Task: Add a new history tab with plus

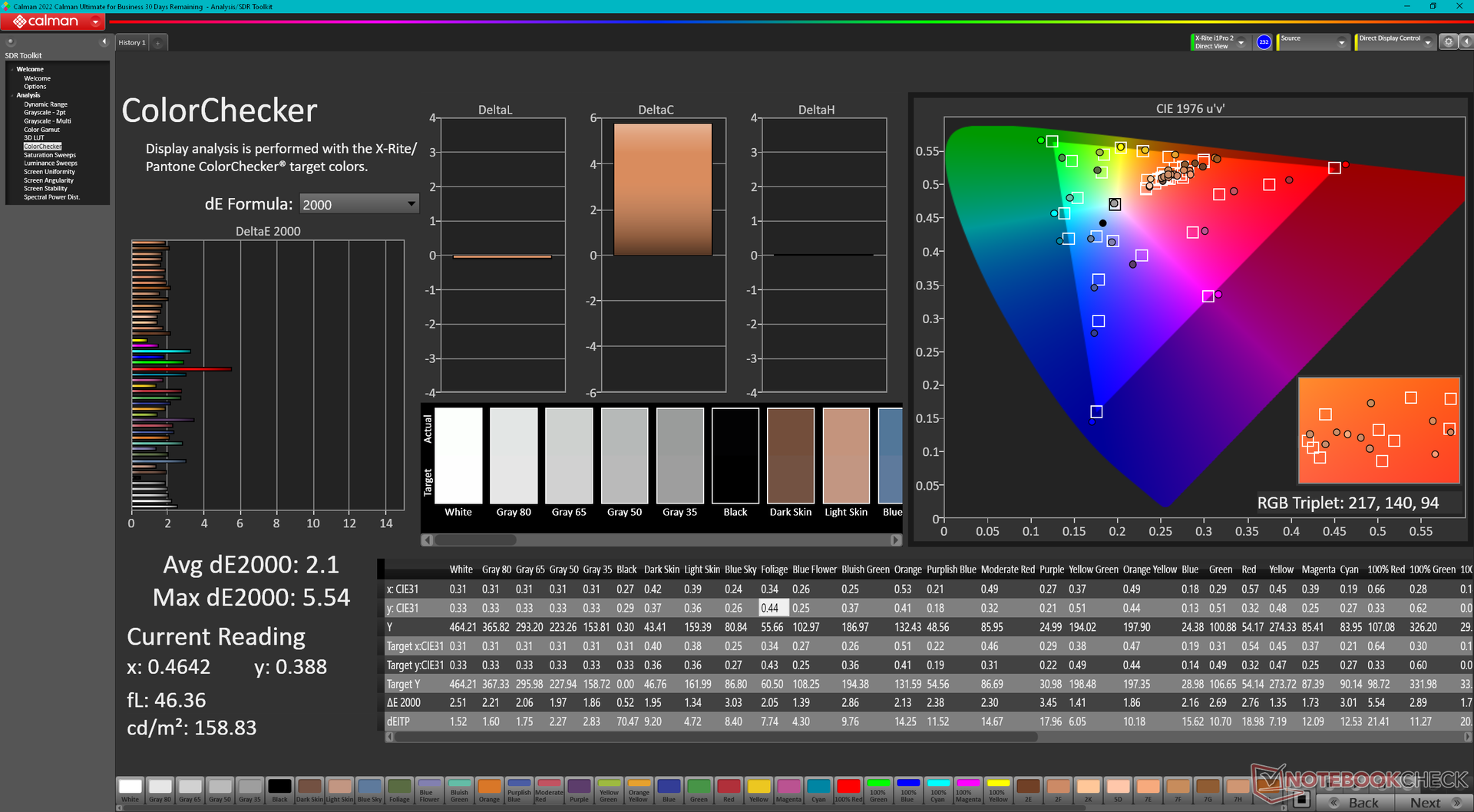Action: tap(158, 43)
